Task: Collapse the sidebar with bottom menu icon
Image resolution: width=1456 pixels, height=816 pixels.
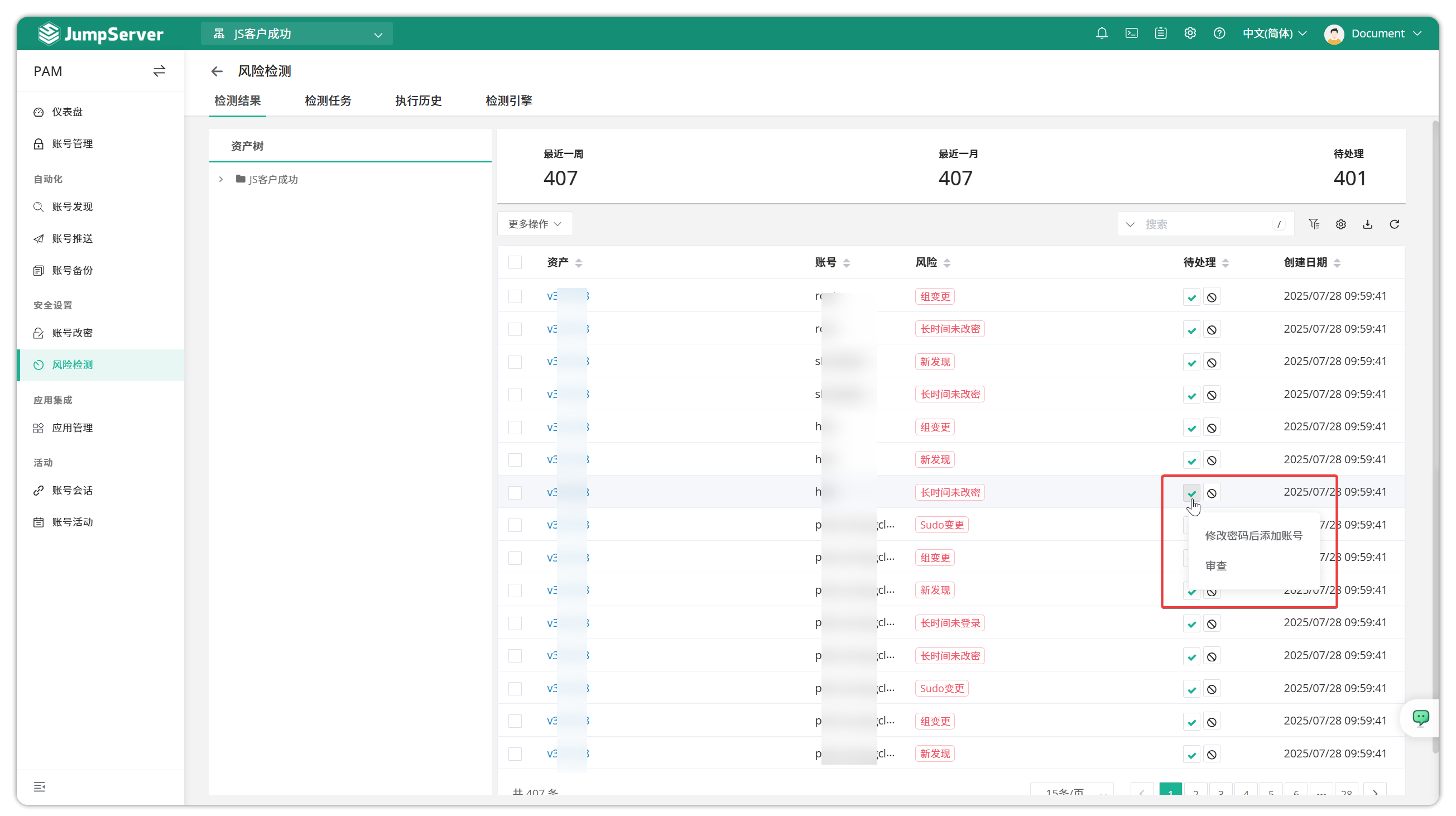Action: pyautogui.click(x=39, y=786)
